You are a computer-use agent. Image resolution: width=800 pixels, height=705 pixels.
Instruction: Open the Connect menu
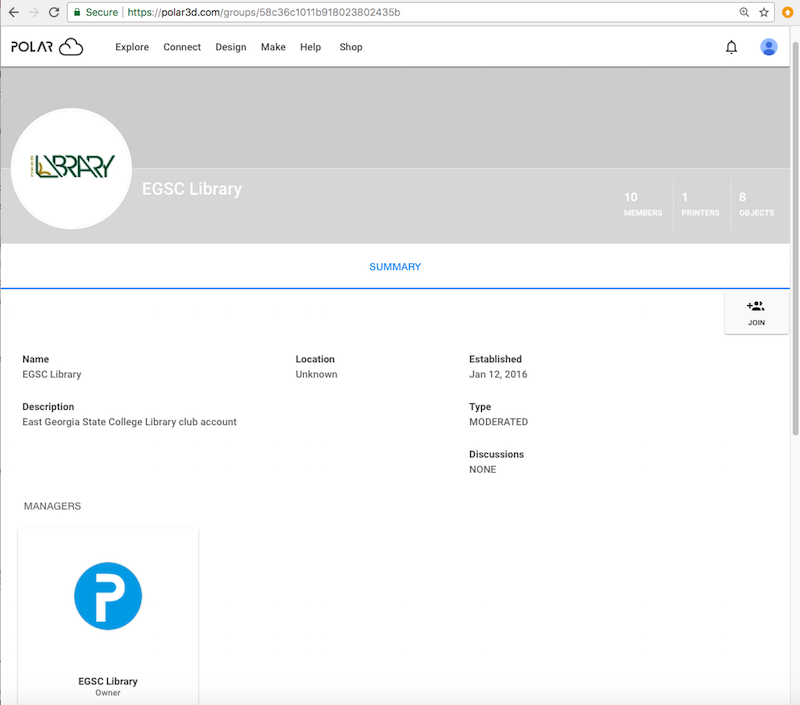pyautogui.click(x=182, y=47)
